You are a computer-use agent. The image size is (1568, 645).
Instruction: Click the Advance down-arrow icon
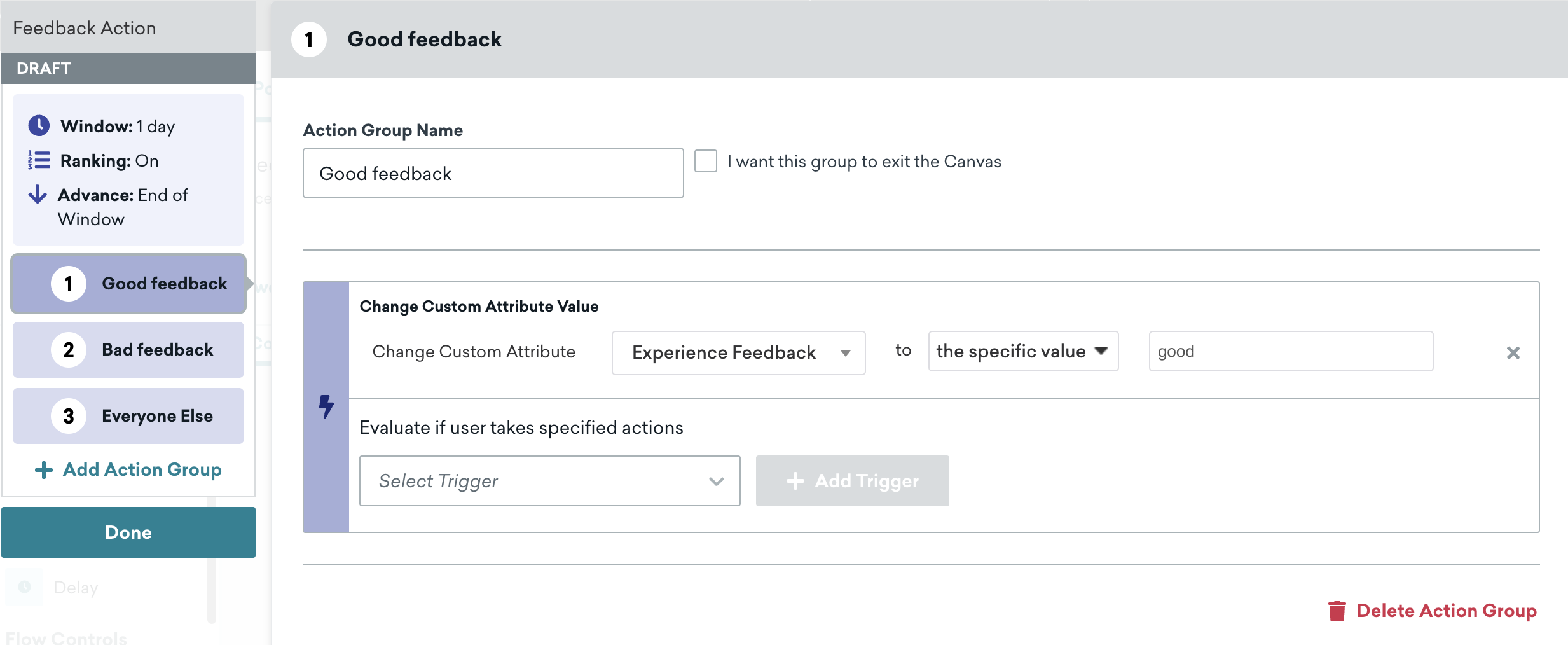(x=38, y=194)
